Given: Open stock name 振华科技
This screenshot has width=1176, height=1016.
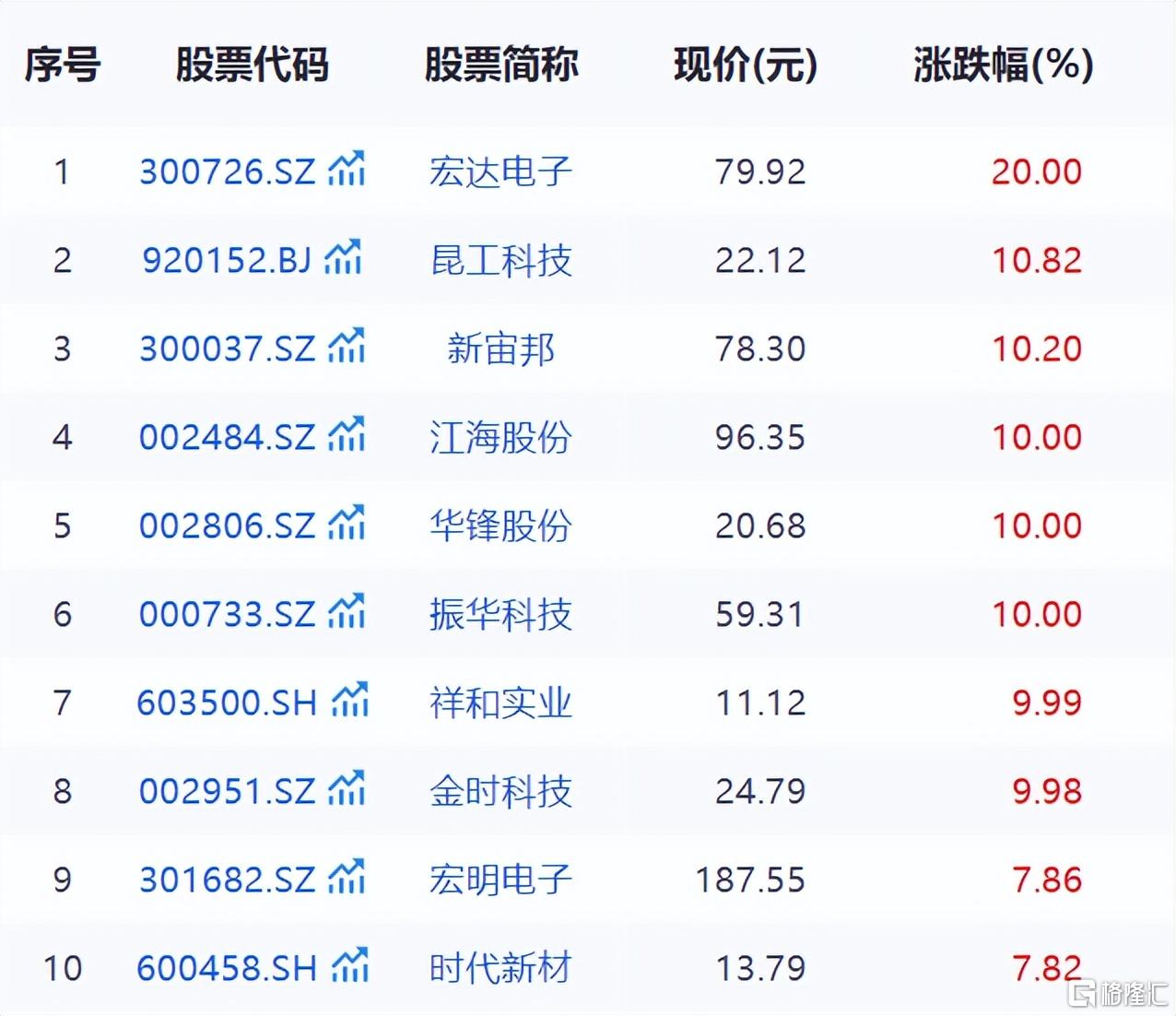Looking at the screenshot, I should 500,614.
